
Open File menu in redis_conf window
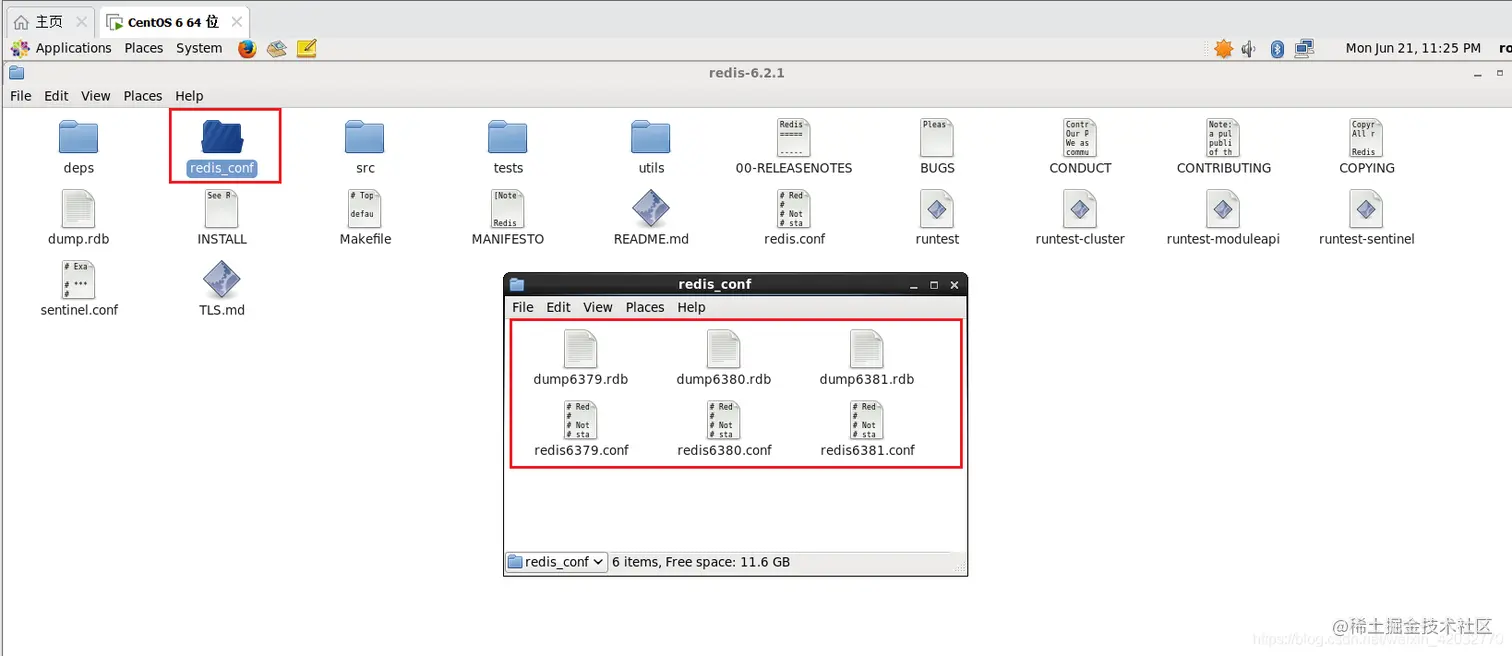(x=523, y=307)
